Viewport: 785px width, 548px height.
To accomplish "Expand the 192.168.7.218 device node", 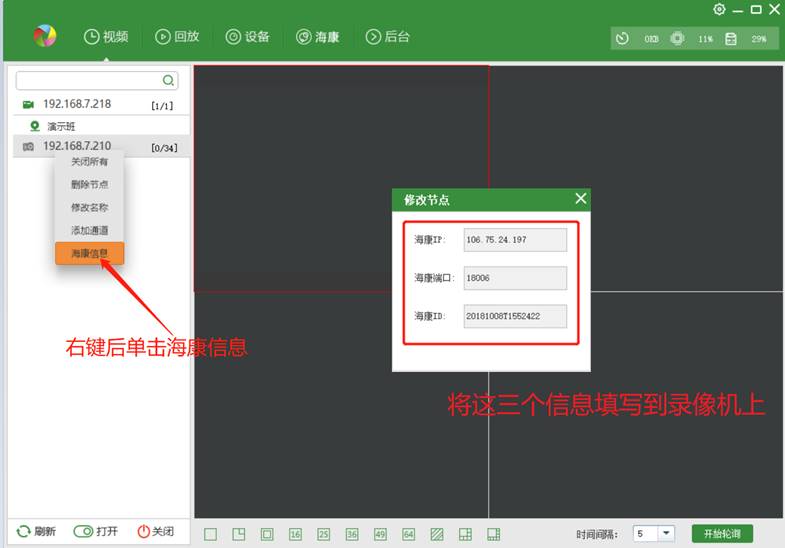I will click(x=76, y=104).
